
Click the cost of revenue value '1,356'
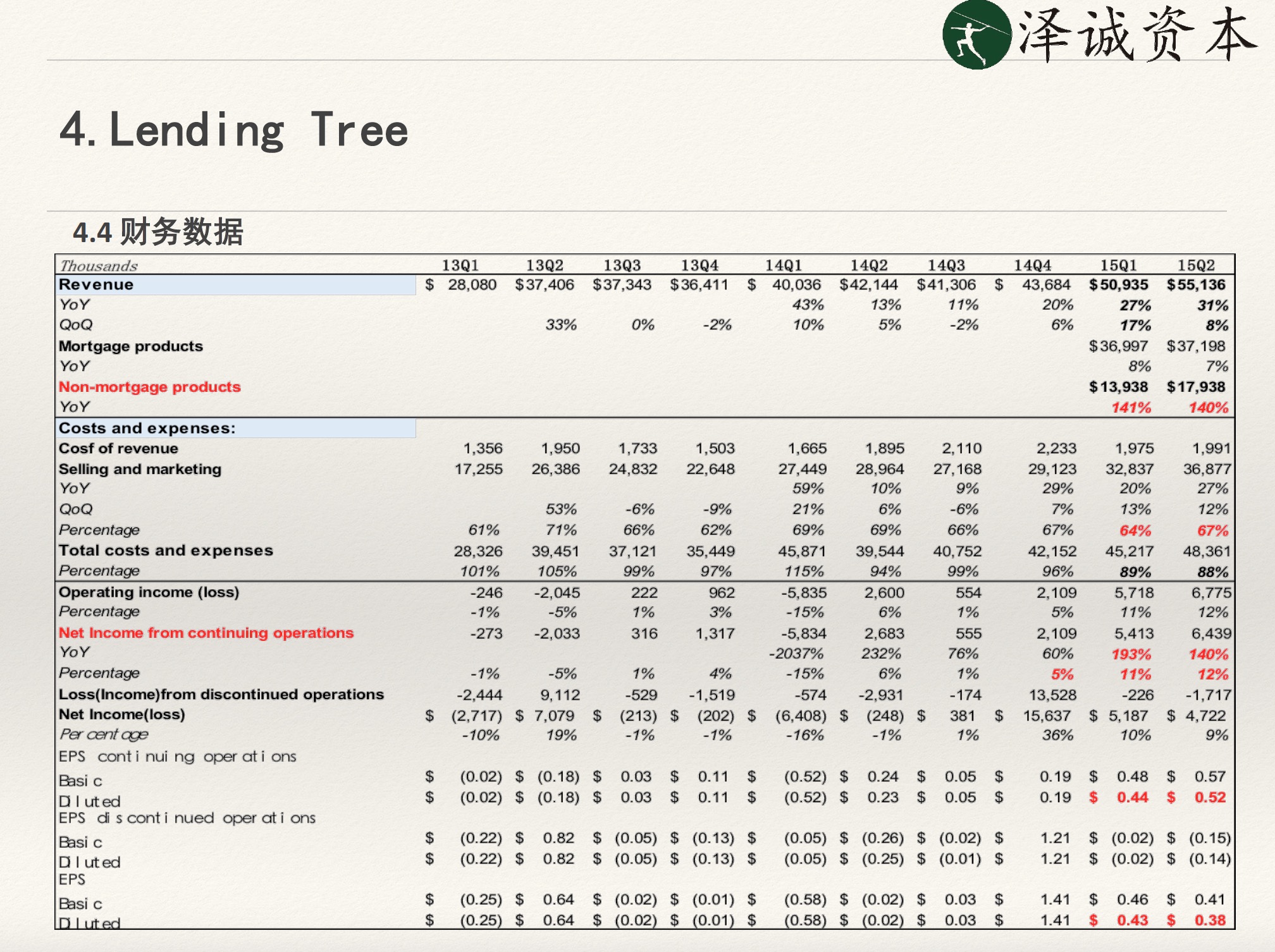[x=483, y=449]
